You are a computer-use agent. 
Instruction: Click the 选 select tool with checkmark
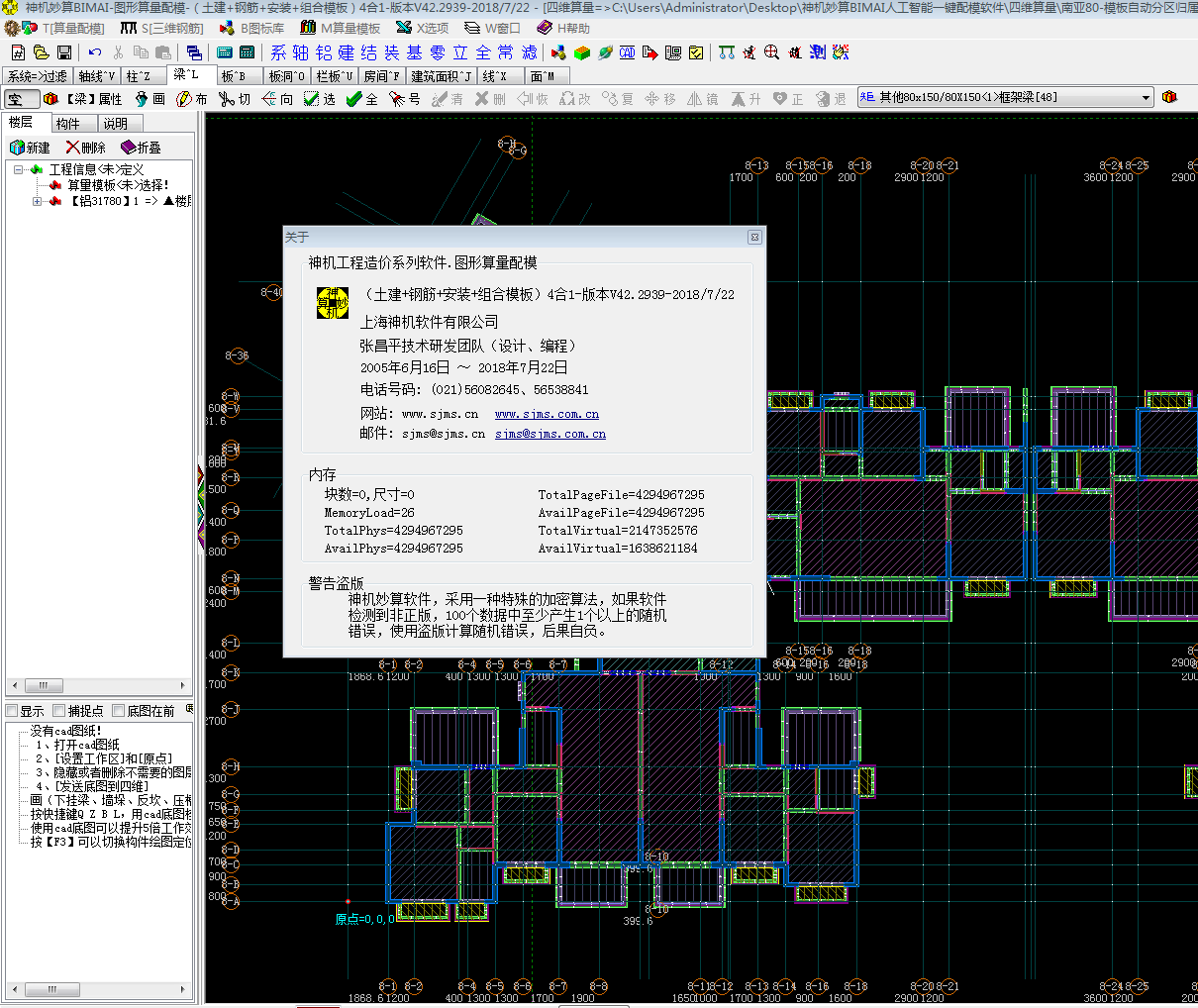[x=320, y=99]
